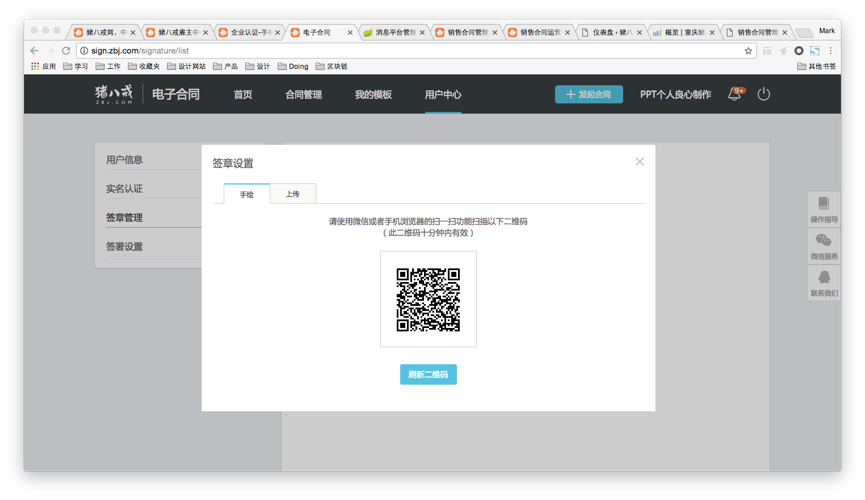Open the 区块链 bookmarks folder
The width and height of the screenshot is (865, 500).
tap(332, 66)
